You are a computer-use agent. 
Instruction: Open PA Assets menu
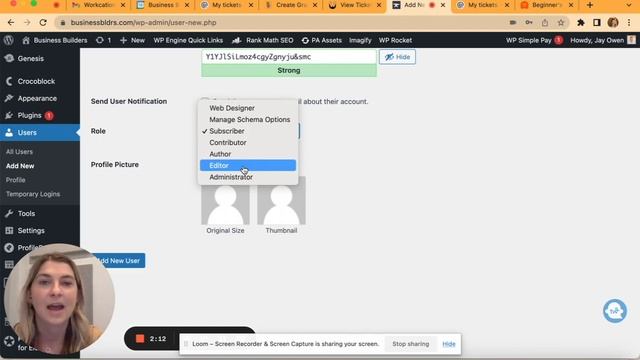(x=322, y=40)
